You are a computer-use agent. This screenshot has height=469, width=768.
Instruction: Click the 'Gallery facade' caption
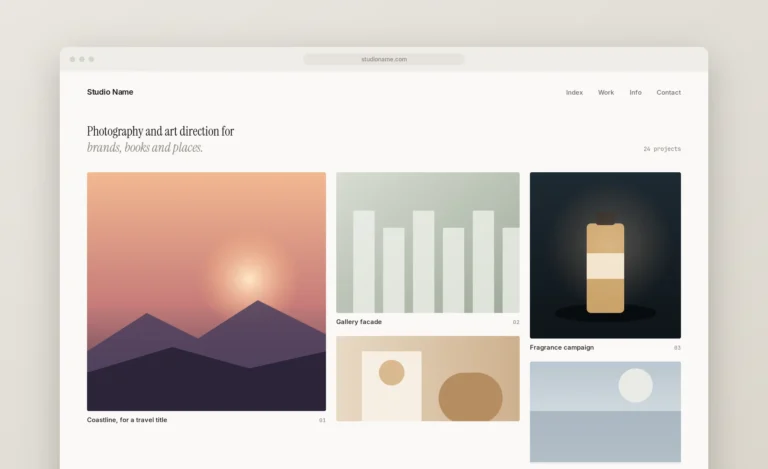click(x=359, y=322)
